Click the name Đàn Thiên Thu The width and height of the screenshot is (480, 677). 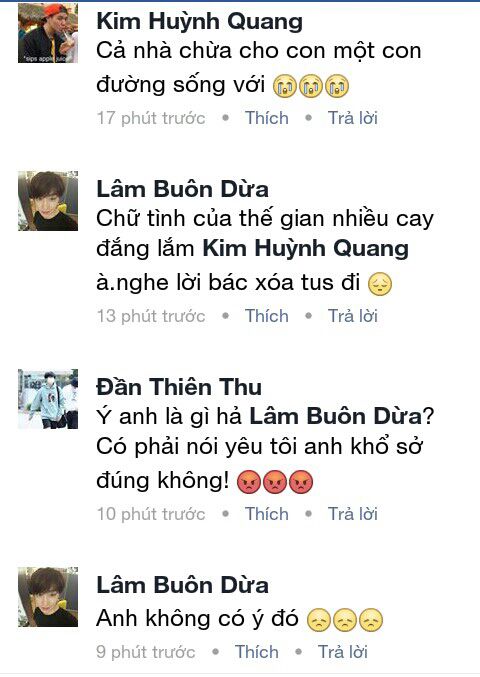pyautogui.click(x=179, y=387)
